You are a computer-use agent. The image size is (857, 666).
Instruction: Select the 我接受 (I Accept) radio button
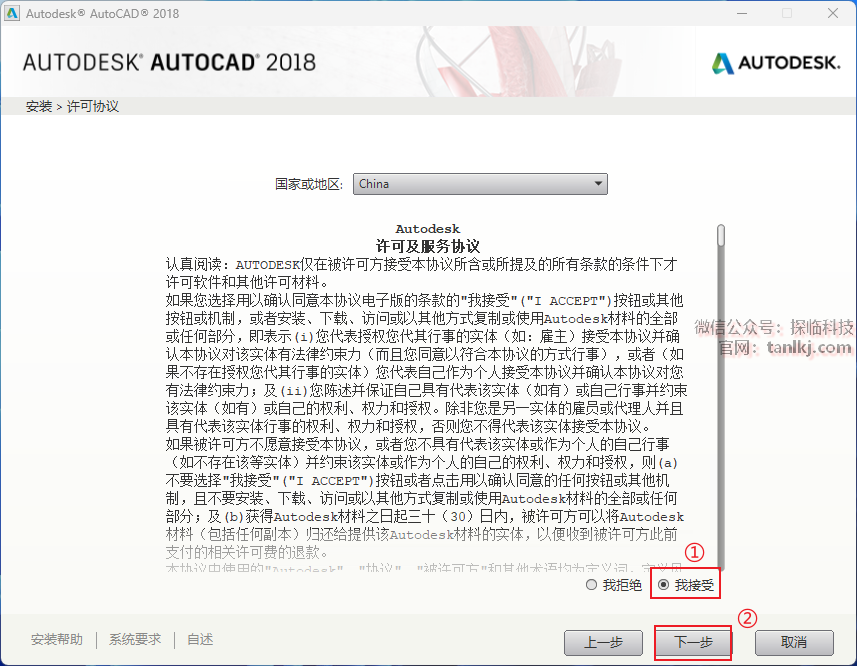[664, 585]
